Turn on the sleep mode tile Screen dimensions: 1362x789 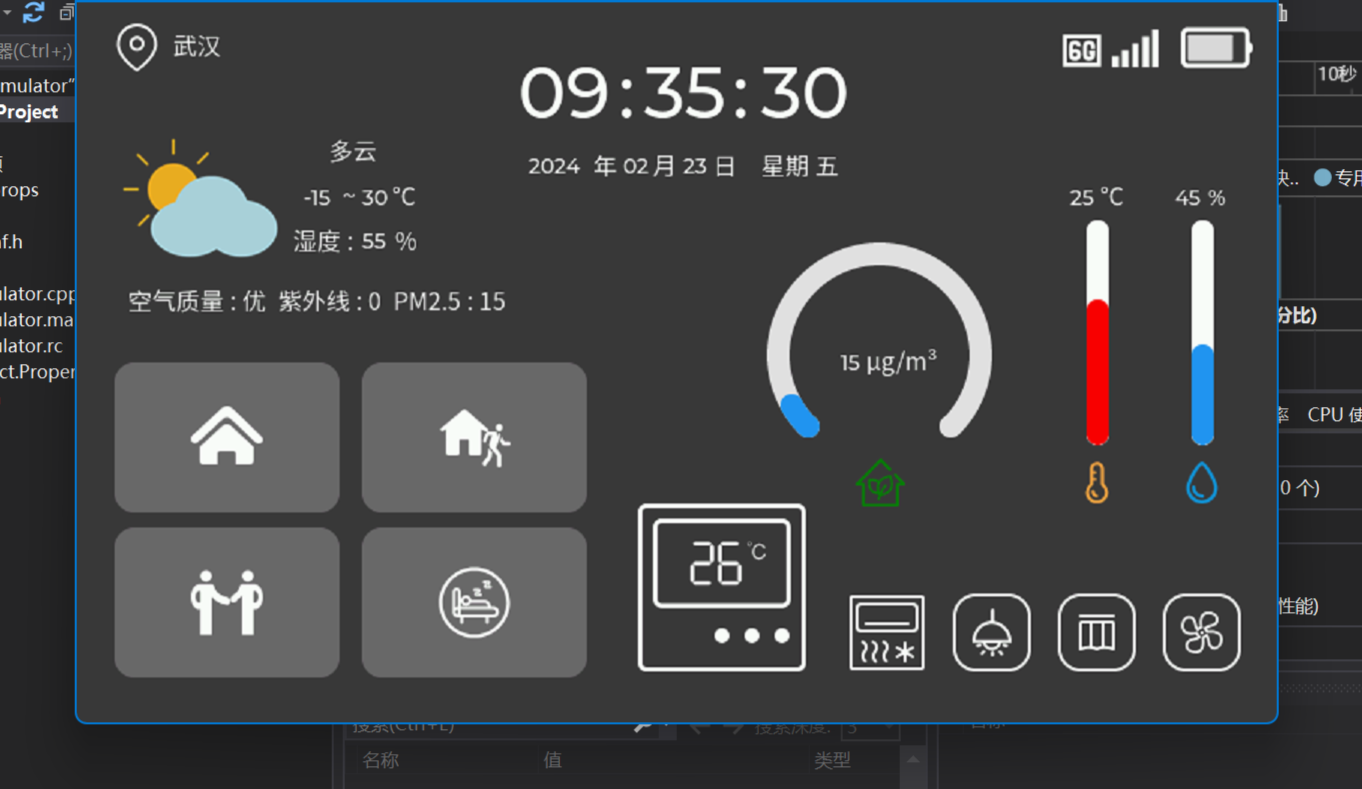pyautogui.click(x=474, y=602)
